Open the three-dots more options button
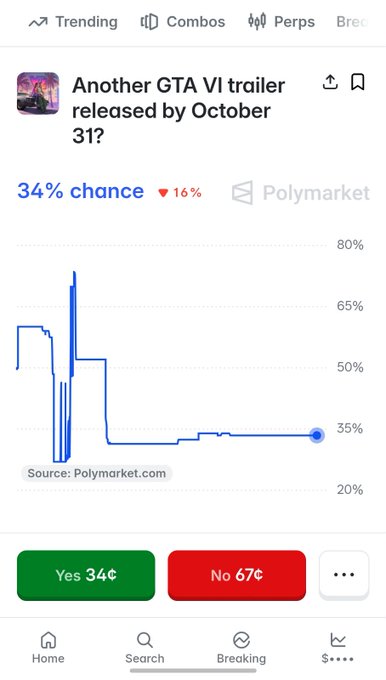Image resolution: width=386 pixels, height=680 pixels. pos(344,575)
